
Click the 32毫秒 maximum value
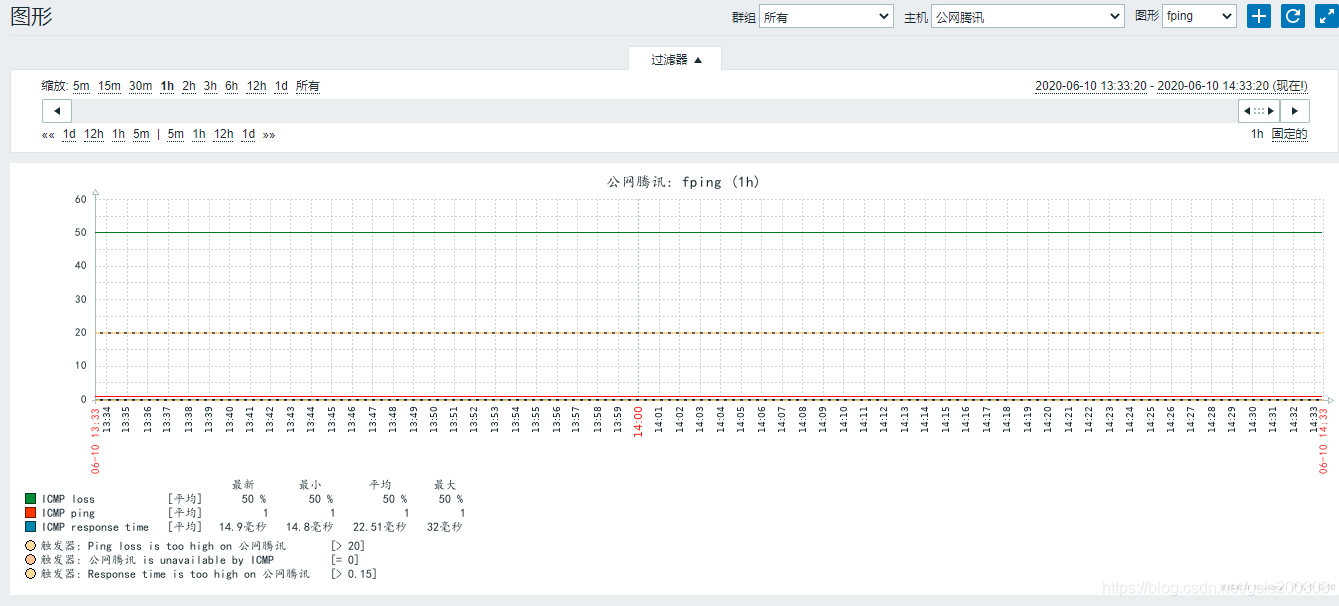tap(445, 526)
